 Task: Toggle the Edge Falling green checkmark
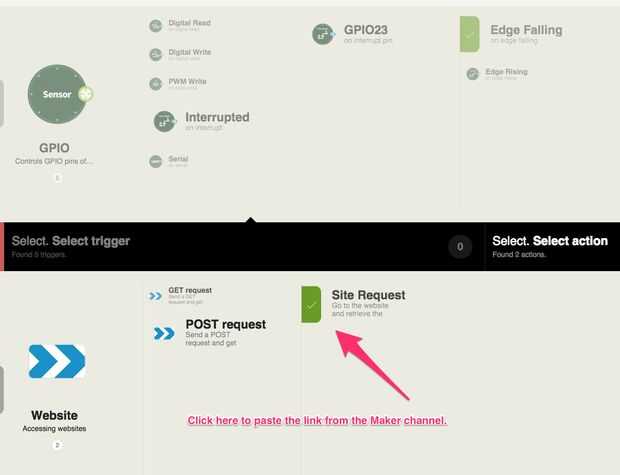[470, 34]
